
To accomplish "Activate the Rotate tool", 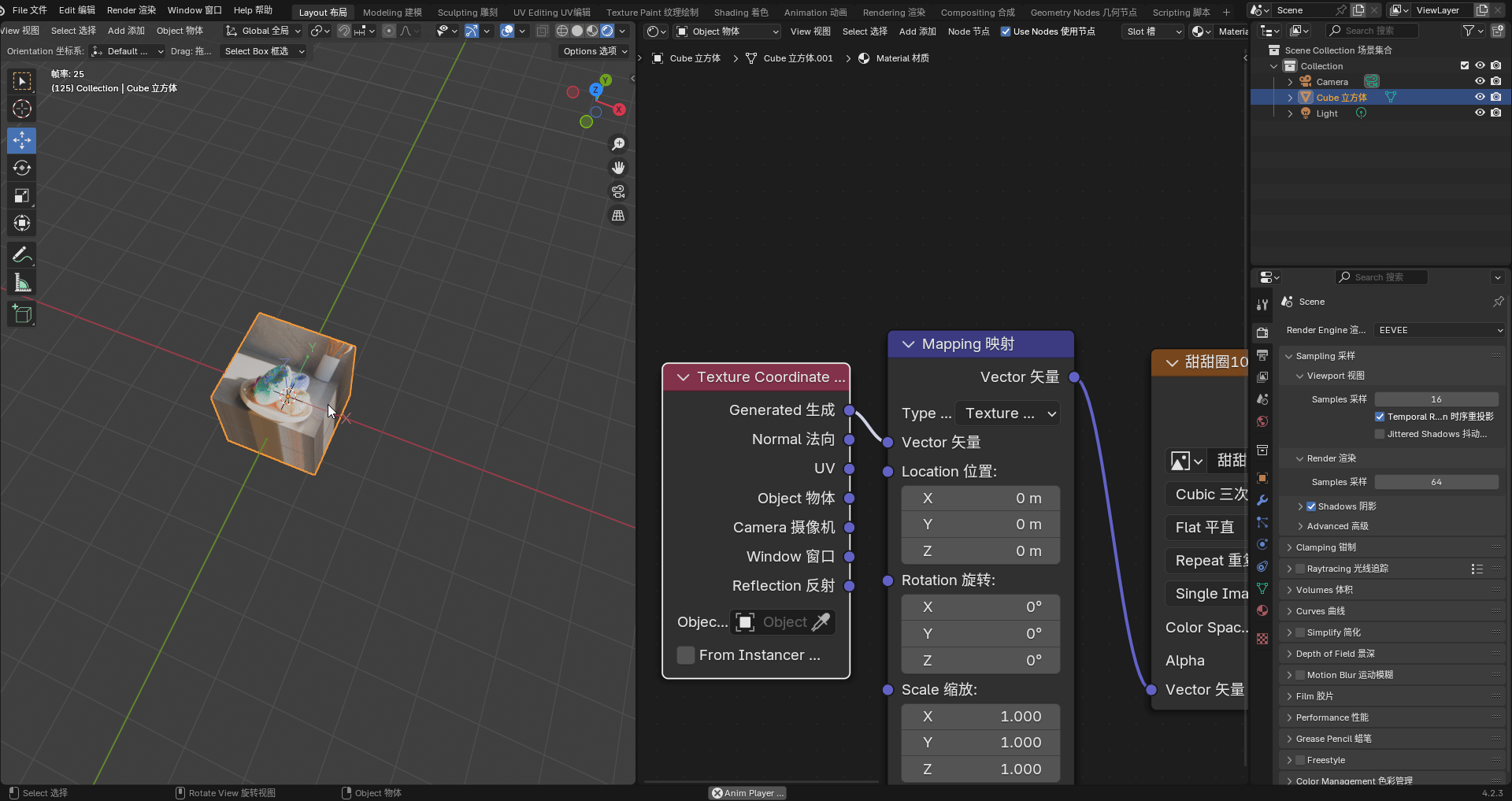I will 22,168.
